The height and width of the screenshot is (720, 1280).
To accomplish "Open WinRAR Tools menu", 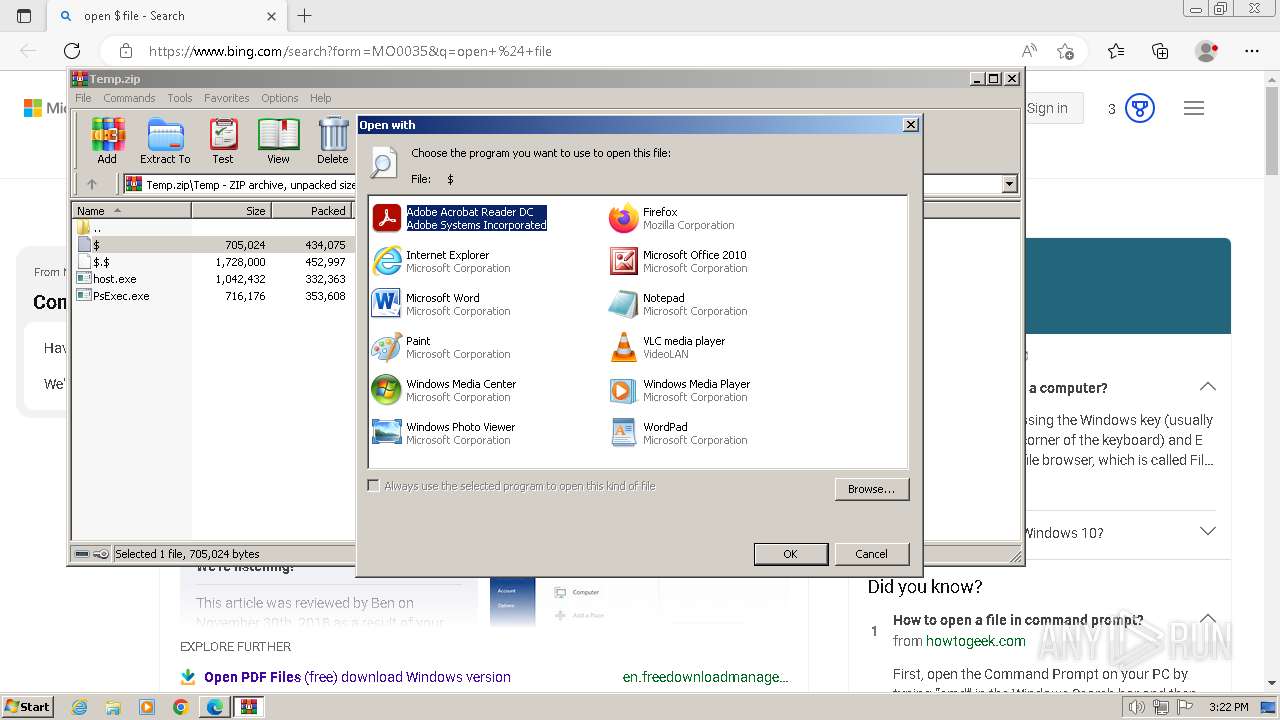I will click(180, 98).
